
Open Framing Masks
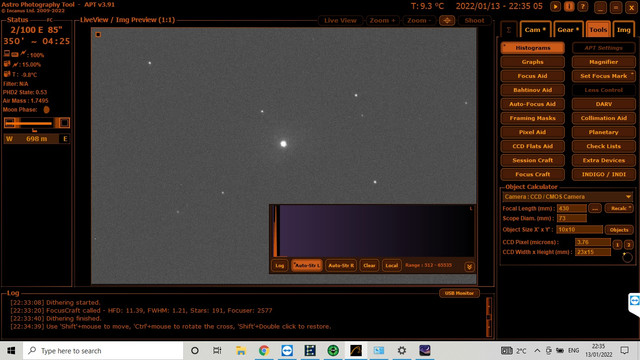click(533, 118)
